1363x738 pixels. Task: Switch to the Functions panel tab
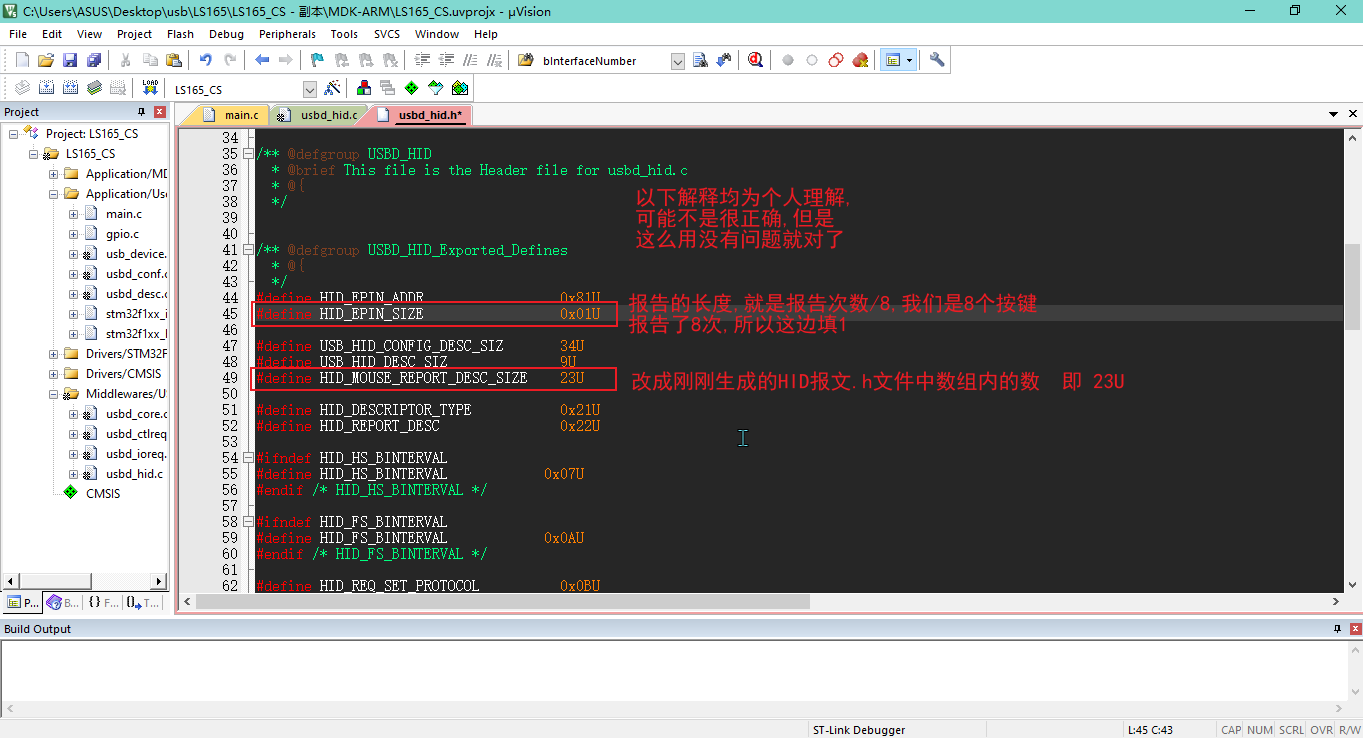[x=102, y=603]
